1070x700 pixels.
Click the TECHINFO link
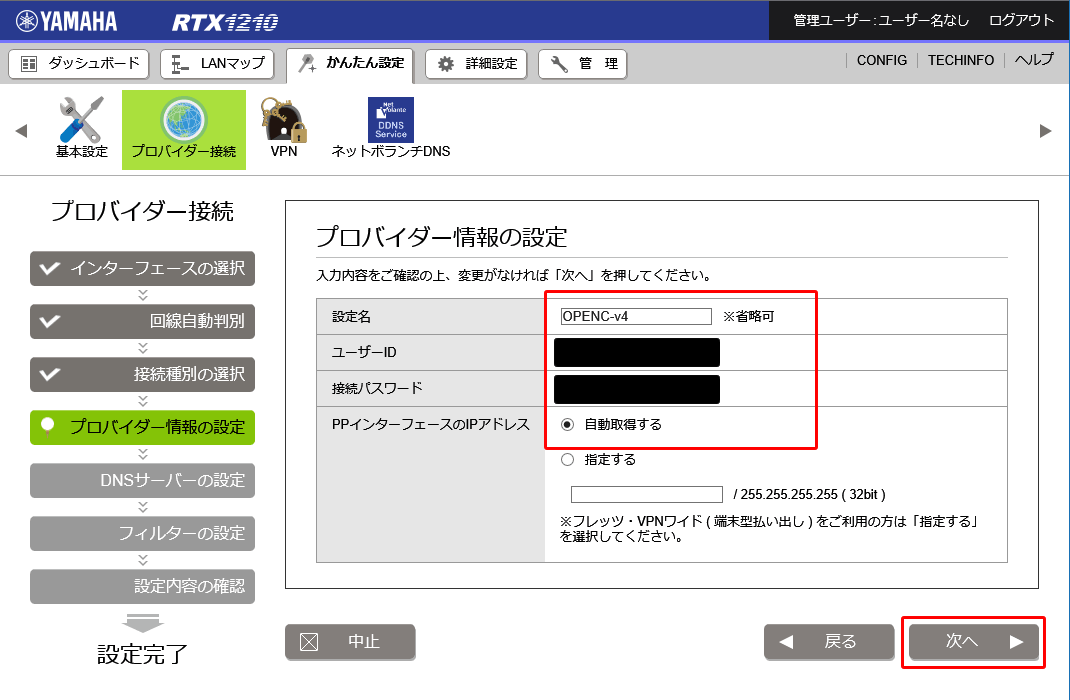click(x=961, y=60)
